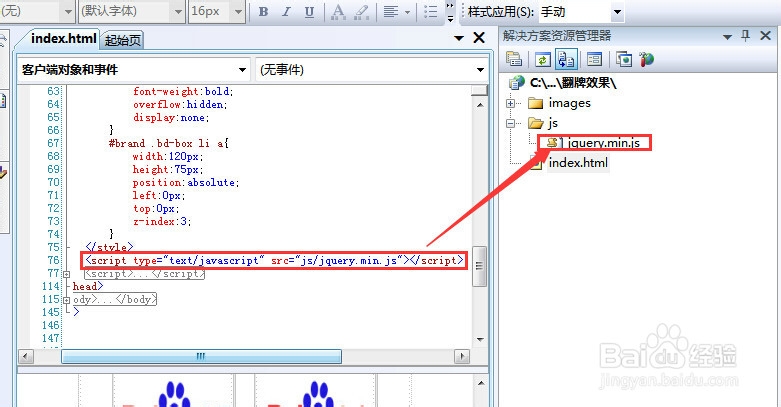Click the ASP.NET Configuration icon
Viewport: 781px width, 407px height.
tap(647, 60)
